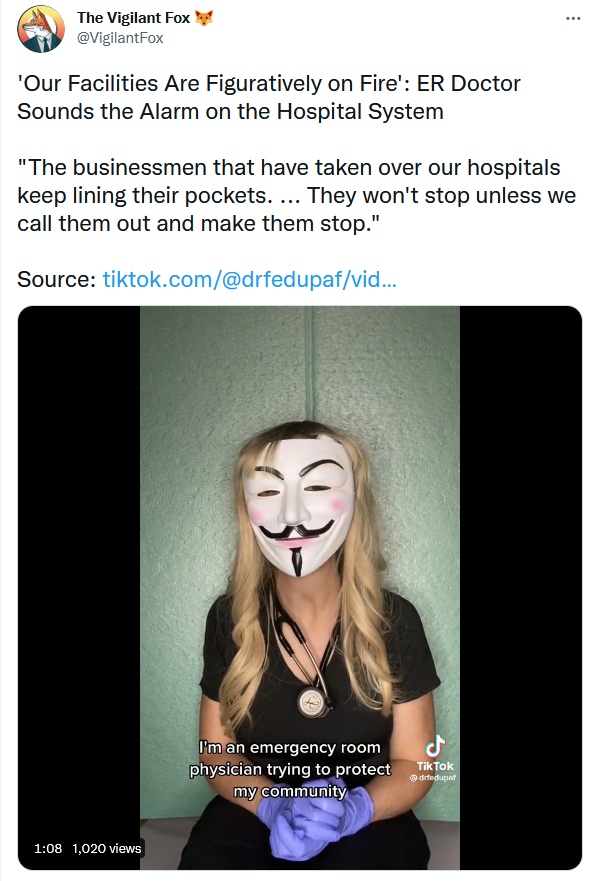This screenshot has height=881, width=595.
Task: Click the 1,020 views counter
Action: click(x=107, y=848)
